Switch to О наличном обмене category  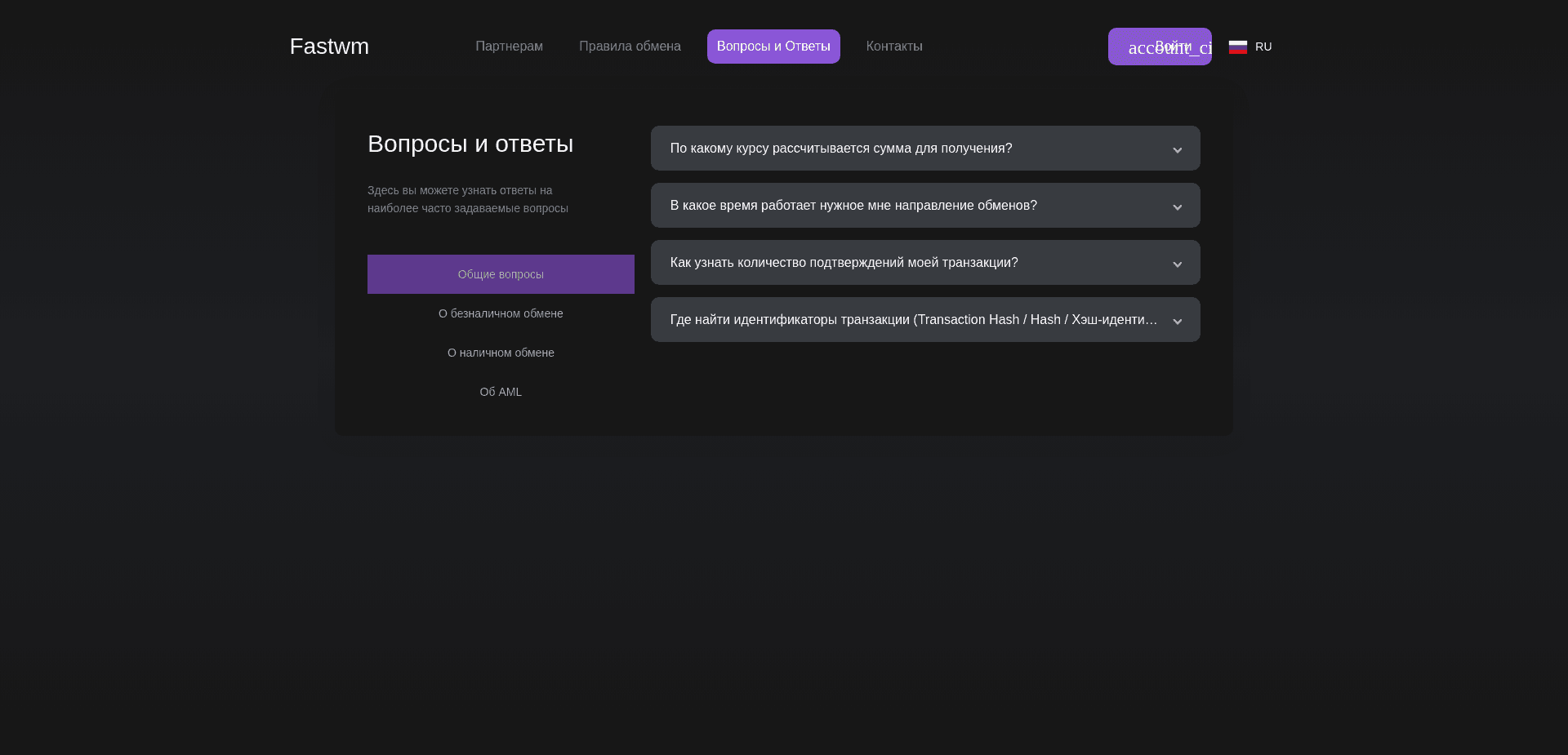[501, 353]
